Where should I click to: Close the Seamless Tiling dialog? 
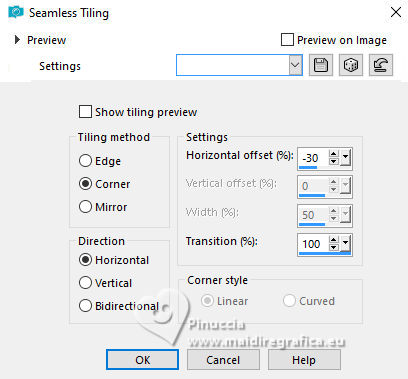point(396,12)
